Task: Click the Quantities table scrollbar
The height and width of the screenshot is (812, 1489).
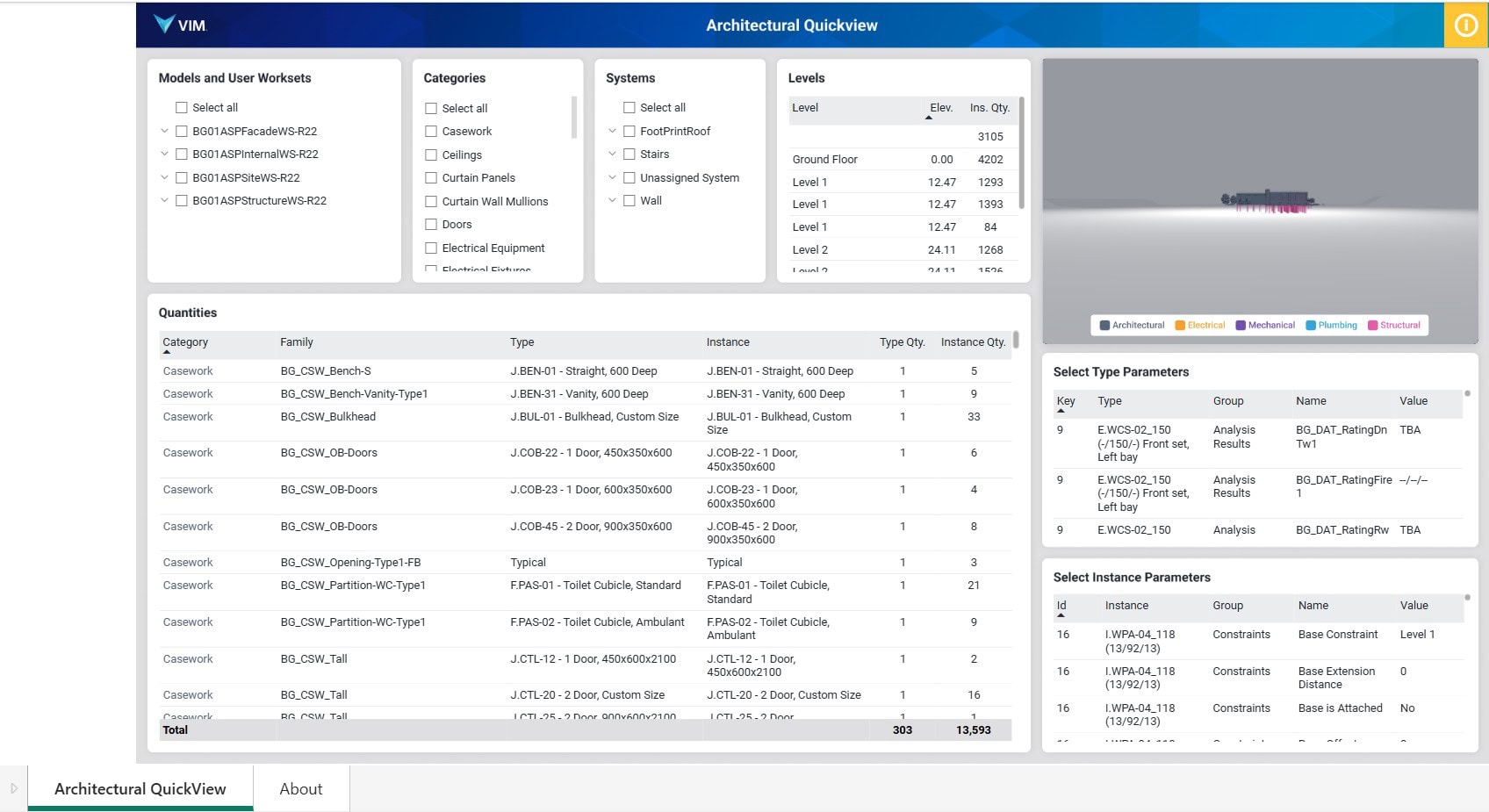Action: pyautogui.click(x=1016, y=340)
